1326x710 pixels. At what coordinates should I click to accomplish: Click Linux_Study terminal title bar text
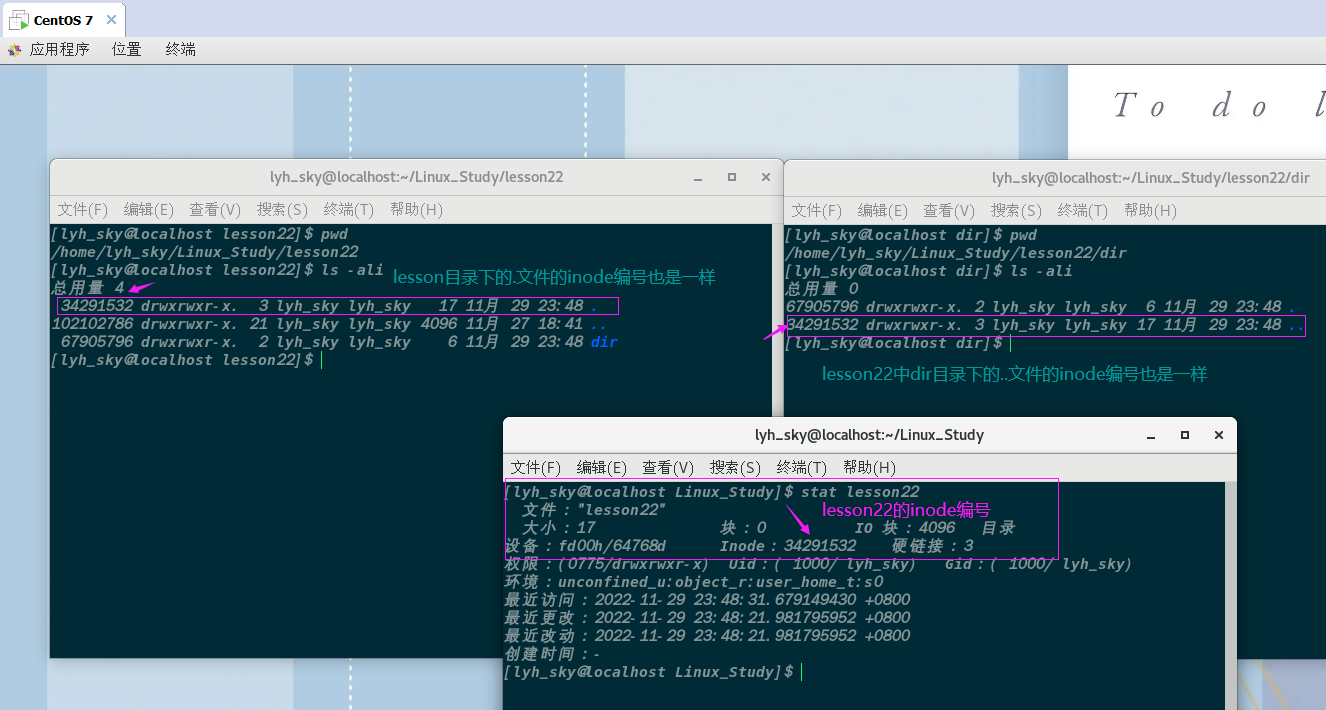point(870,435)
